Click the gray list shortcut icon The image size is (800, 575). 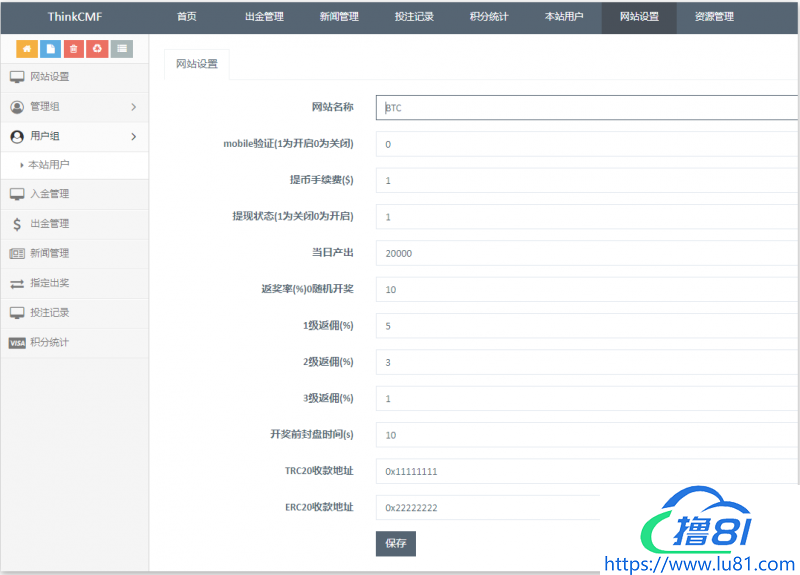[x=121, y=48]
